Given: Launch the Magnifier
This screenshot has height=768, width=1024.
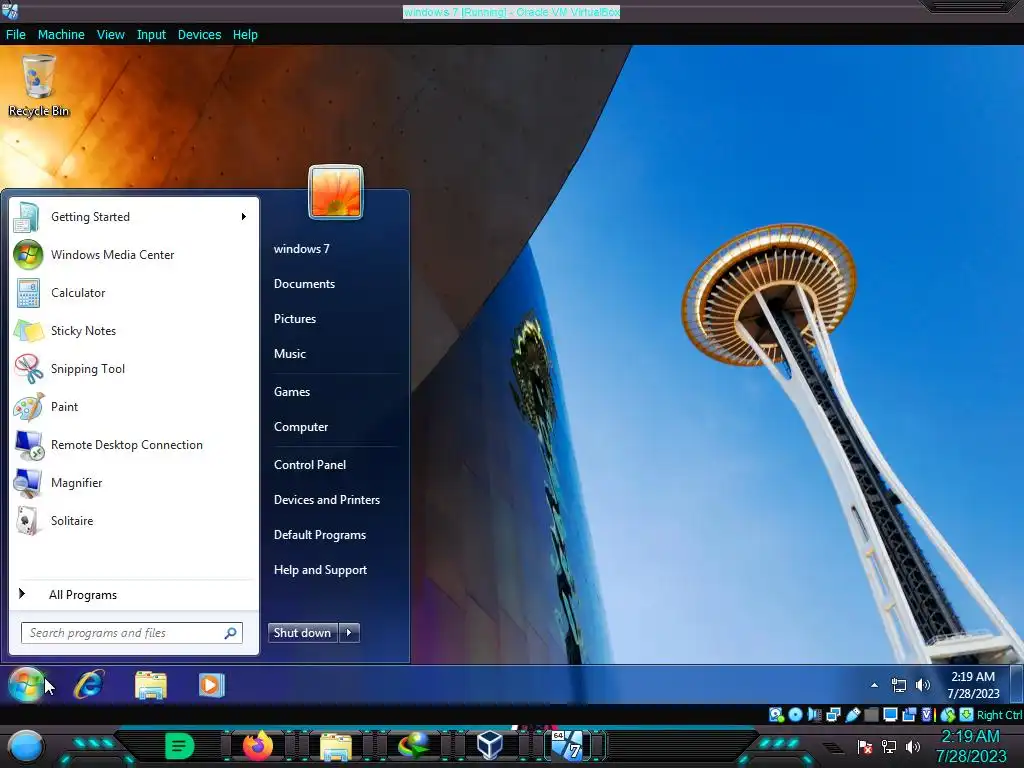Looking at the screenshot, I should click(134, 483).
